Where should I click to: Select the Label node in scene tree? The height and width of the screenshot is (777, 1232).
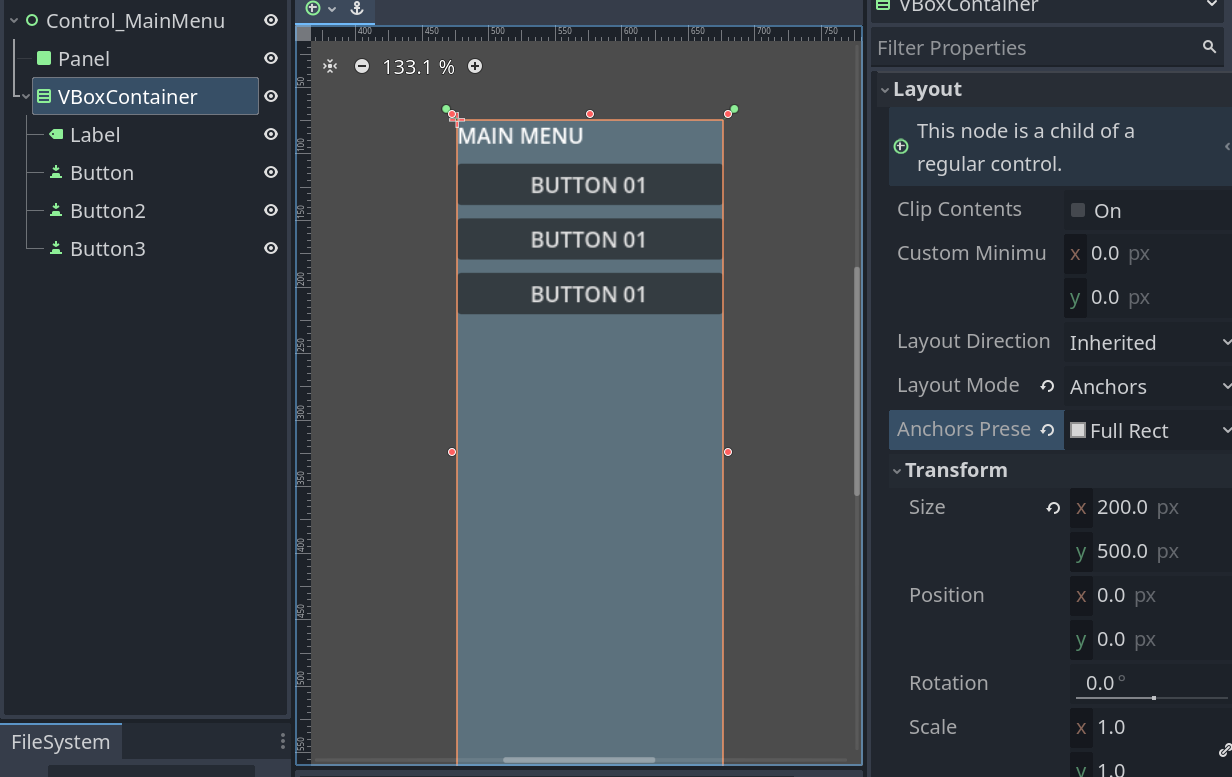pos(95,135)
